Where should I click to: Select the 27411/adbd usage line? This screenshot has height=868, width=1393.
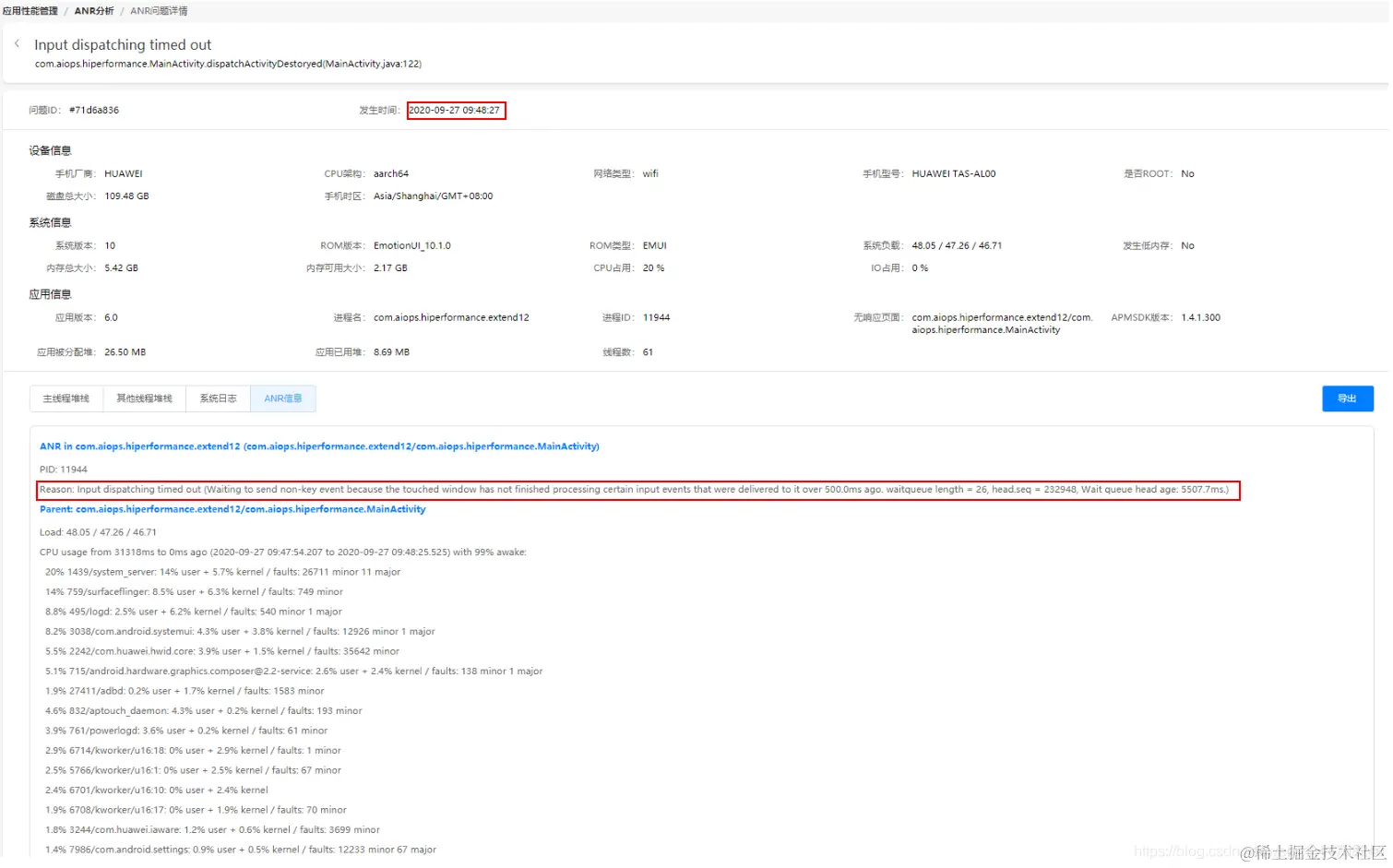pos(185,691)
